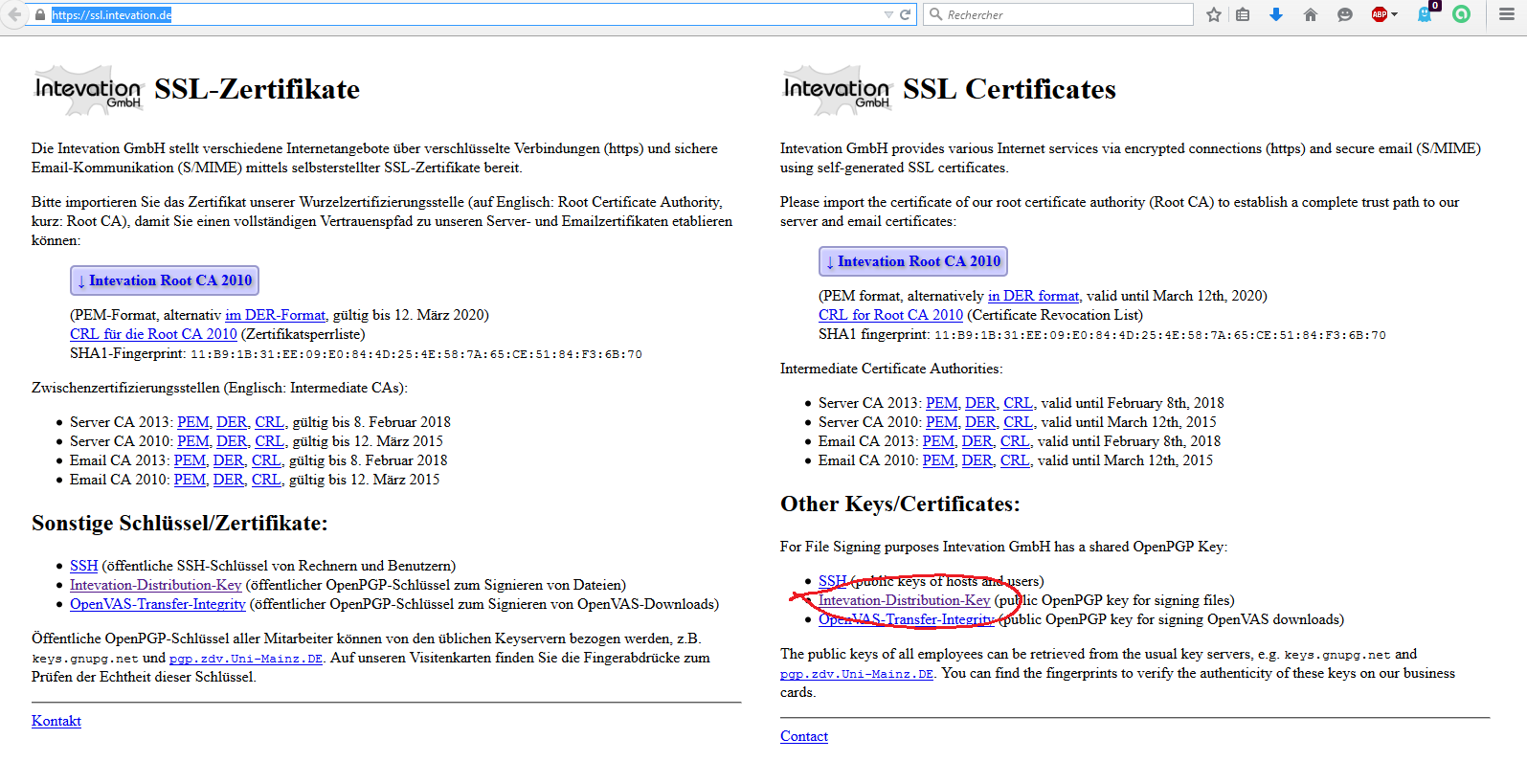Open OpenVAS-Transfer-Integrity link in English section
This screenshot has width=1527, height=784.
[907, 619]
